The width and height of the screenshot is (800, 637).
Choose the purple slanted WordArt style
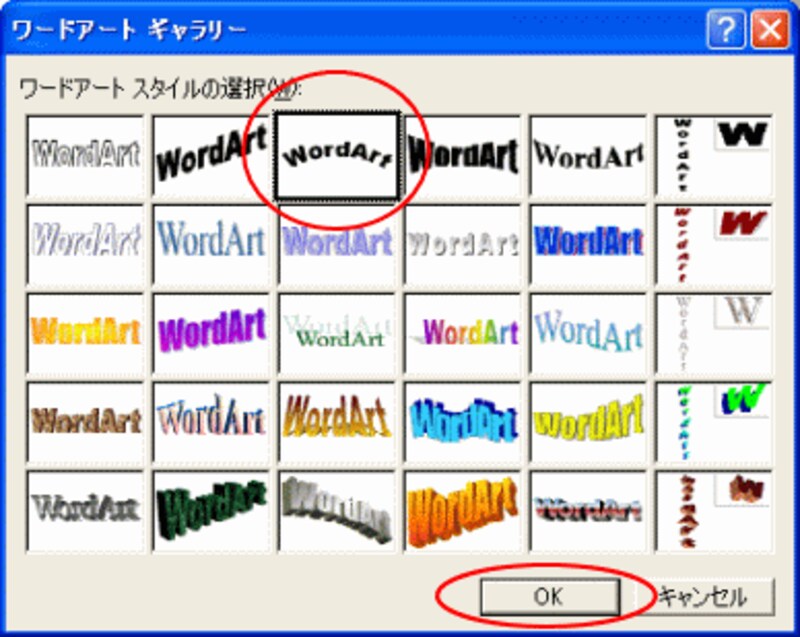211,333
